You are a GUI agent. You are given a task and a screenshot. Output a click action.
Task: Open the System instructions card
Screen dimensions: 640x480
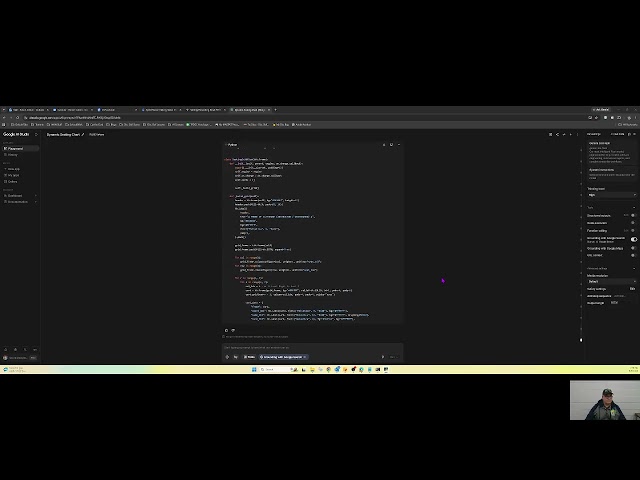click(x=611, y=174)
